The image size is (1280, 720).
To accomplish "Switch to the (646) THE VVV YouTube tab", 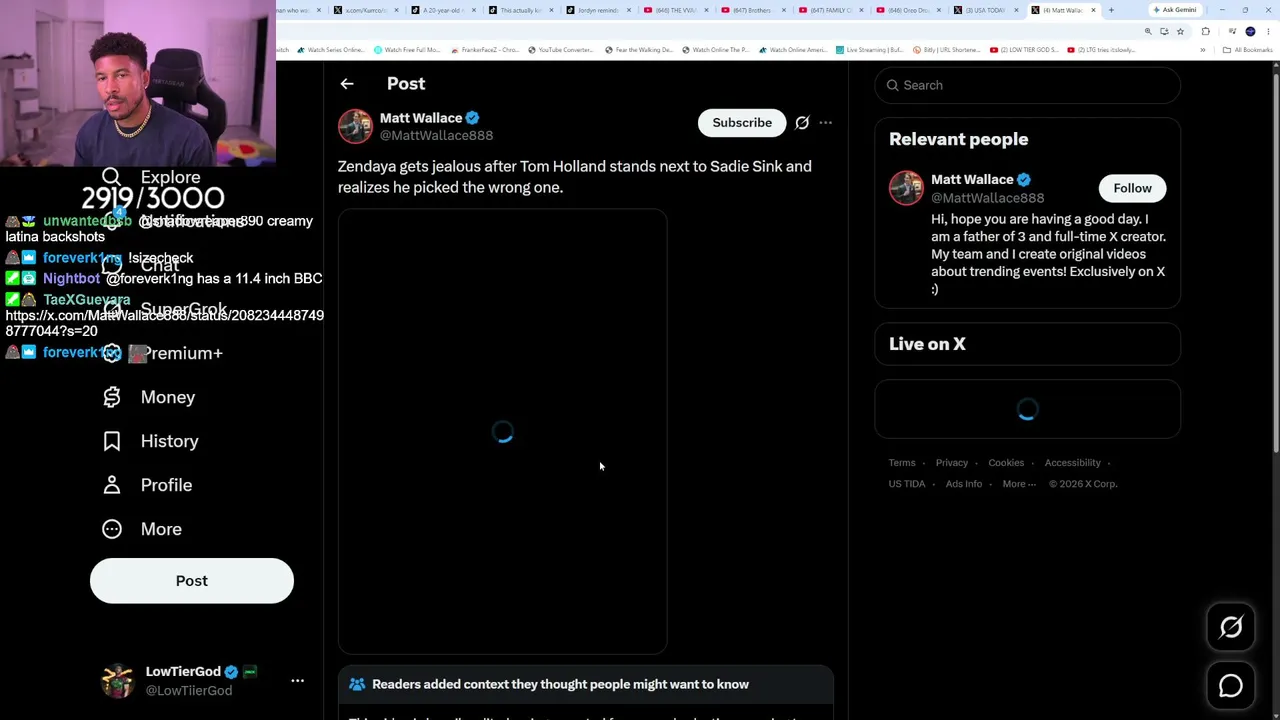I will coord(674,10).
